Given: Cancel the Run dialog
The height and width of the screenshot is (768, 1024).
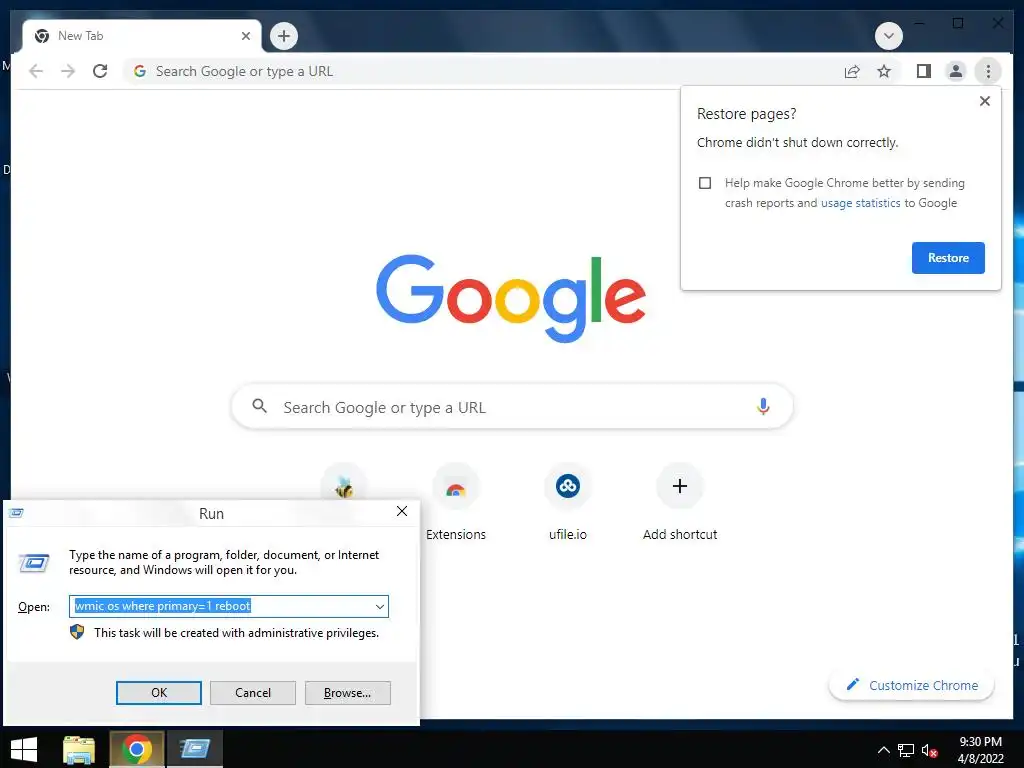Looking at the screenshot, I should [253, 693].
